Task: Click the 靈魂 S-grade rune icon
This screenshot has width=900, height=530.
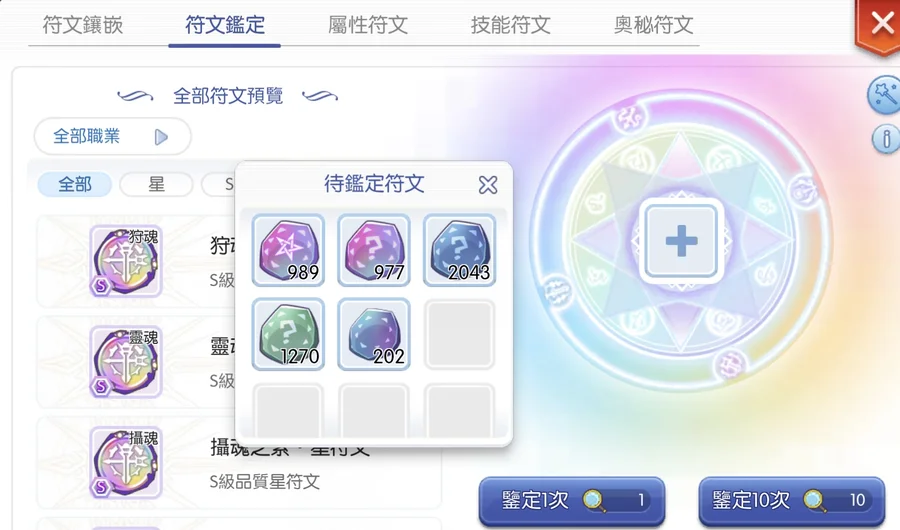Action: (x=126, y=362)
